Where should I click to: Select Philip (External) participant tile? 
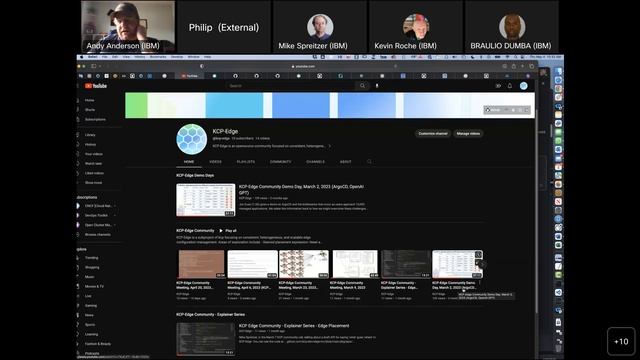pos(224,27)
